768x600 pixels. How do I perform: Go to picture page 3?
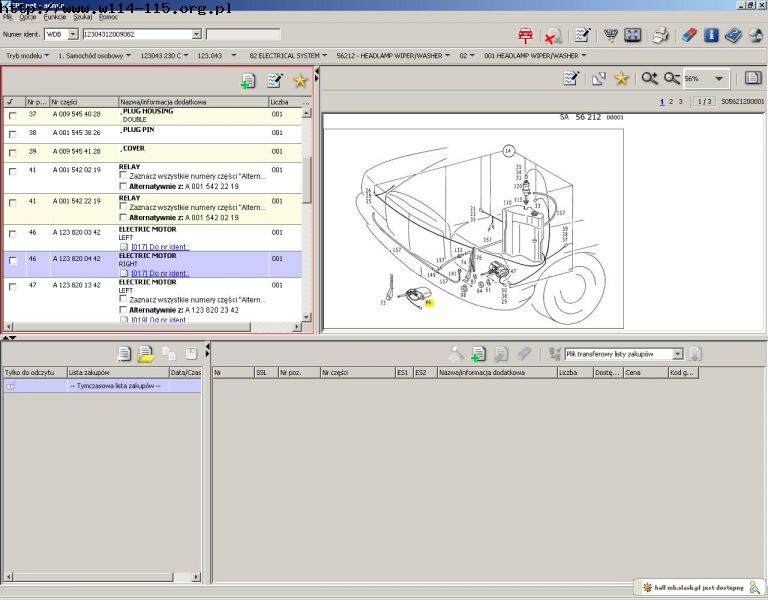pyautogui.click(x=680, y=101)
